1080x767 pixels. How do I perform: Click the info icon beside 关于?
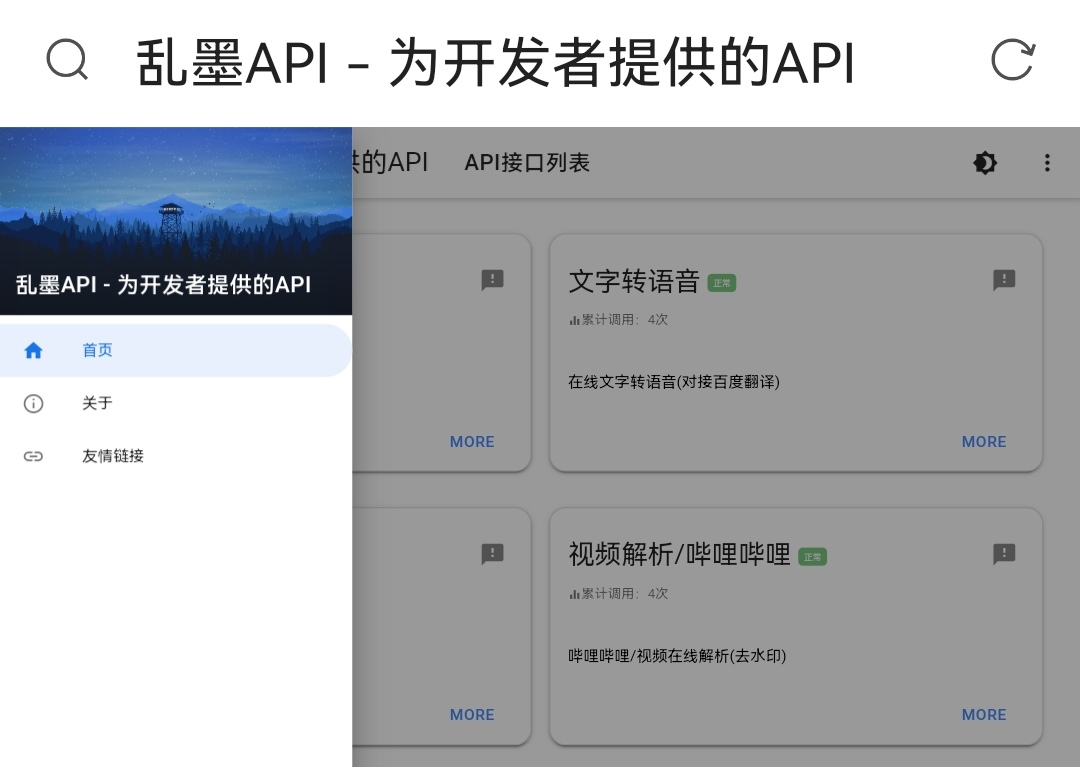point(33,403)
